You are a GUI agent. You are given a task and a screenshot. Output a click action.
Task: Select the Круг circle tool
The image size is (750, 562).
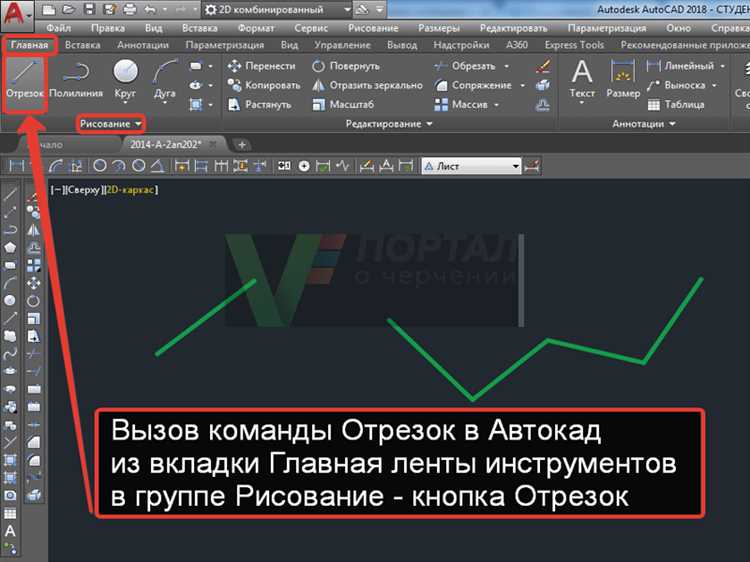[125, 79]
